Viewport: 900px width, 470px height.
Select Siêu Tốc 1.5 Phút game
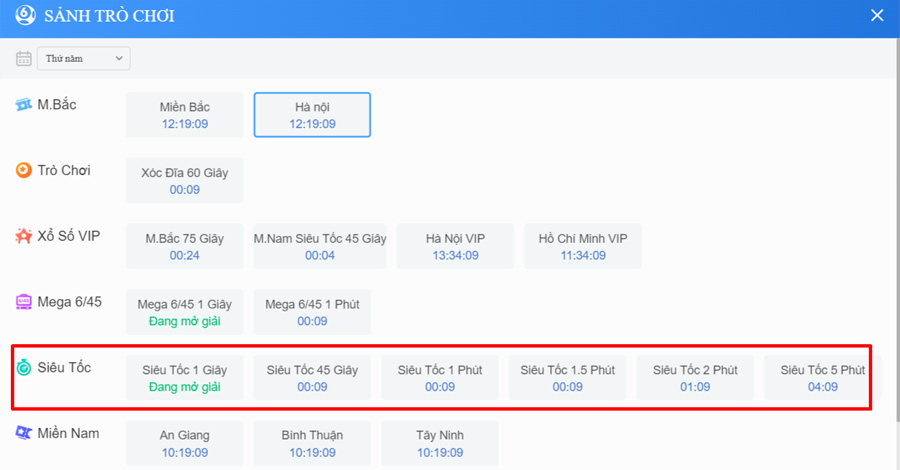pyautogui.click(x=567, y=377)
